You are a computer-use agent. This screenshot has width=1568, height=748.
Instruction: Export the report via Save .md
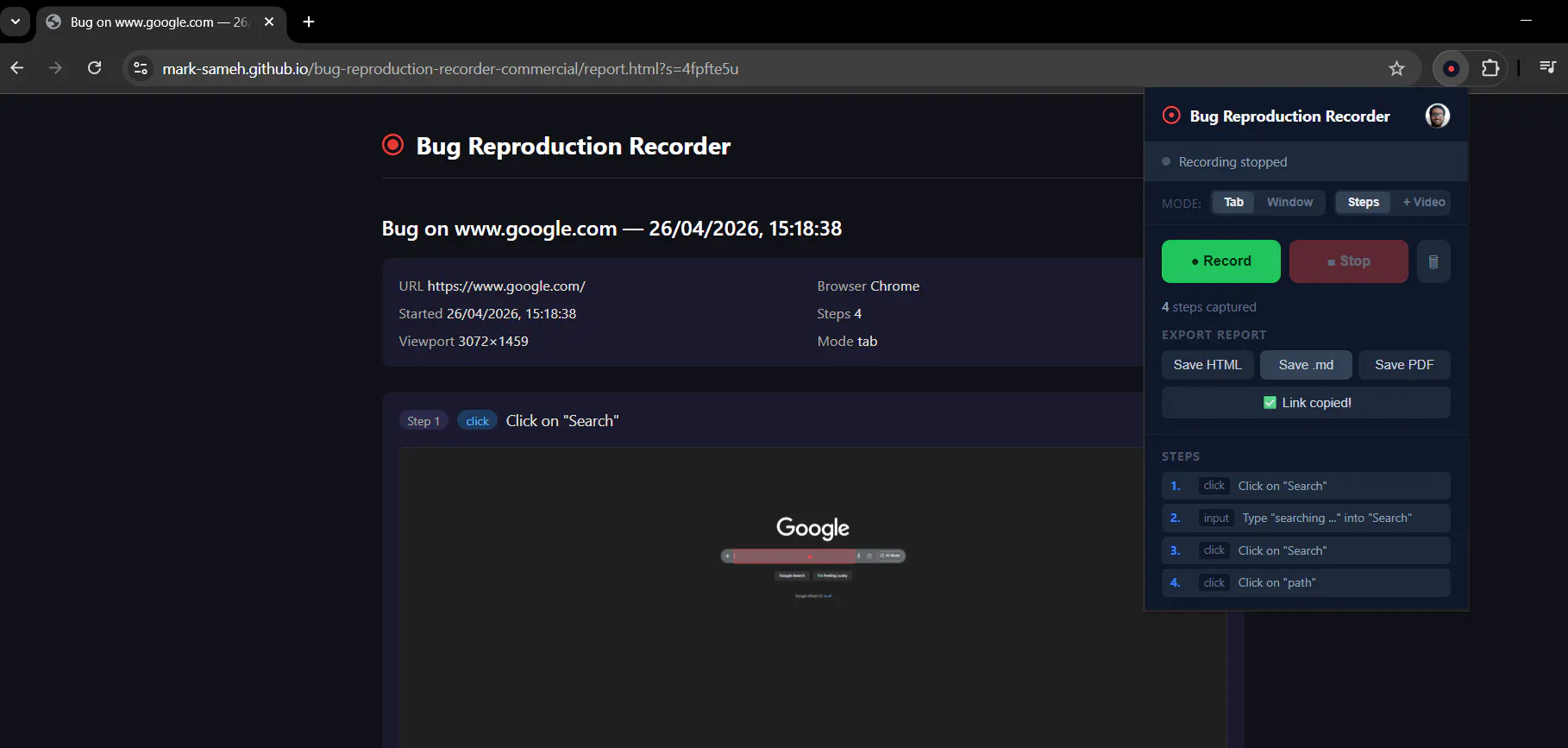pos(1306,365)
